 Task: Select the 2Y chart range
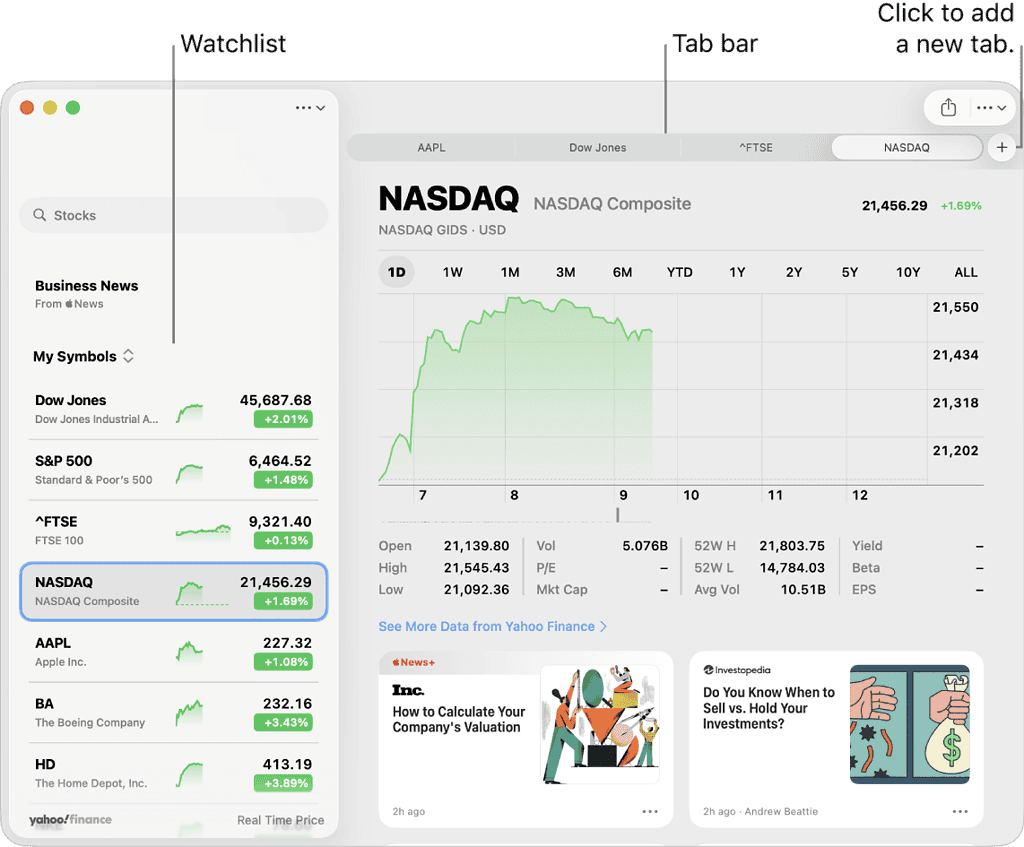(x=794, y=272)
